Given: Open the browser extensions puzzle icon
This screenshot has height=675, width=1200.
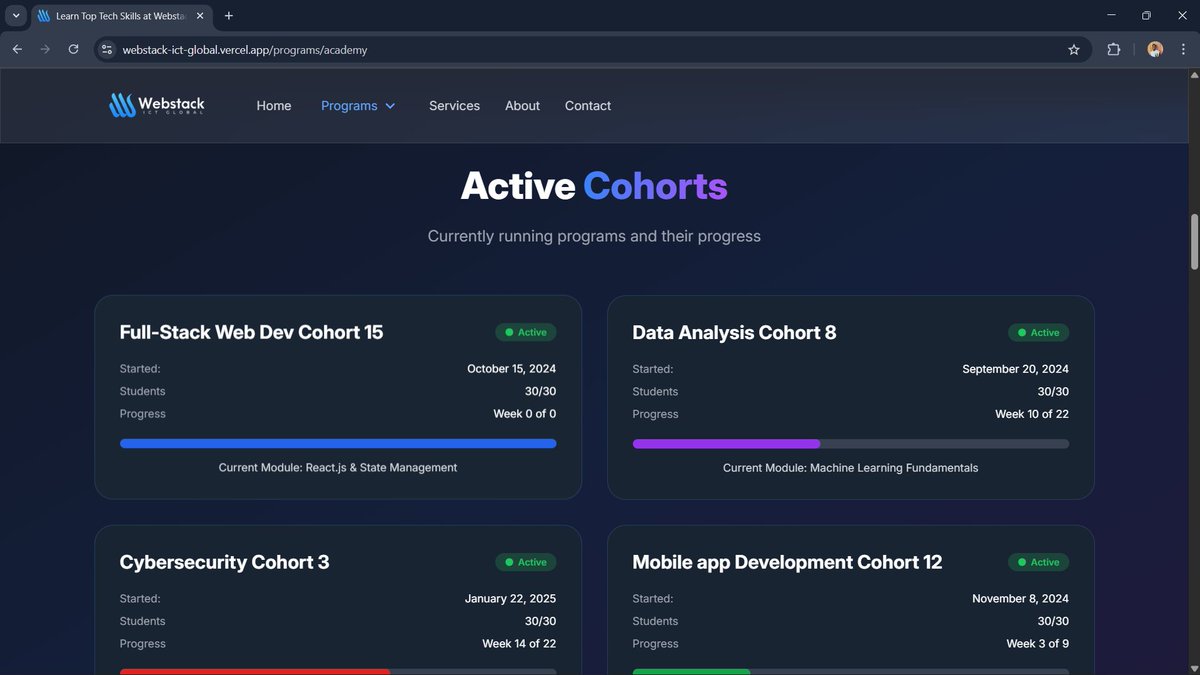Looking at the screenshot, I should pyautogui.click(x=1114, y=49).
